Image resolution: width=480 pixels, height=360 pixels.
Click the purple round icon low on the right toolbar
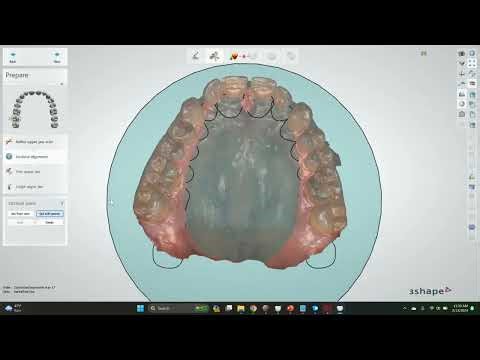472,227
